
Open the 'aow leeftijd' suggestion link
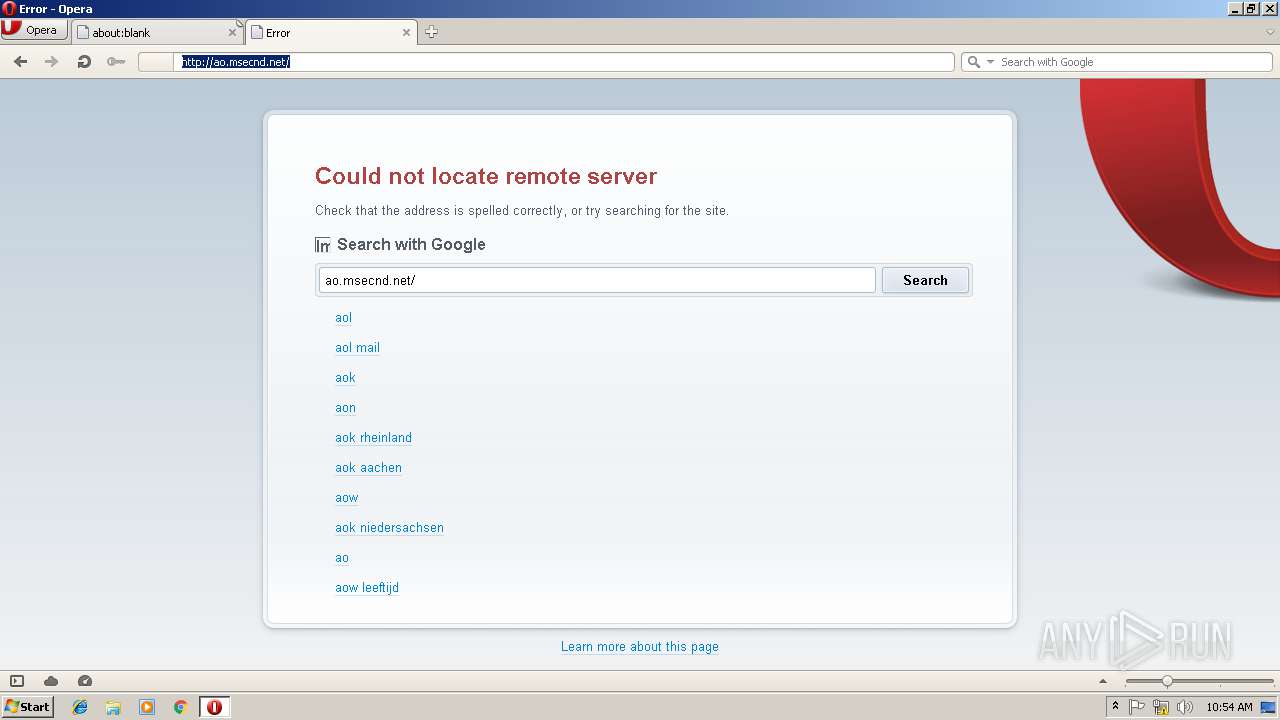coord(367,588)
